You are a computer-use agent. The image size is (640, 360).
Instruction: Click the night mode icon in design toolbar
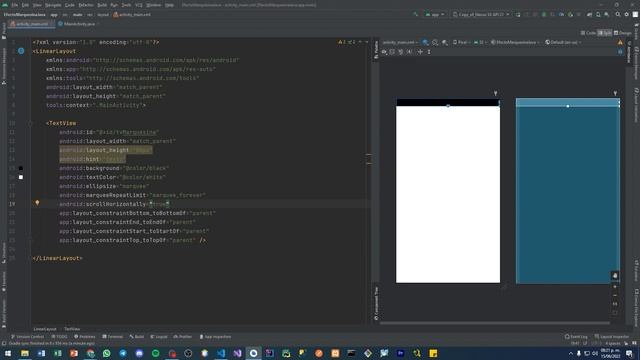pyautogui.click(x=444, y=42)
